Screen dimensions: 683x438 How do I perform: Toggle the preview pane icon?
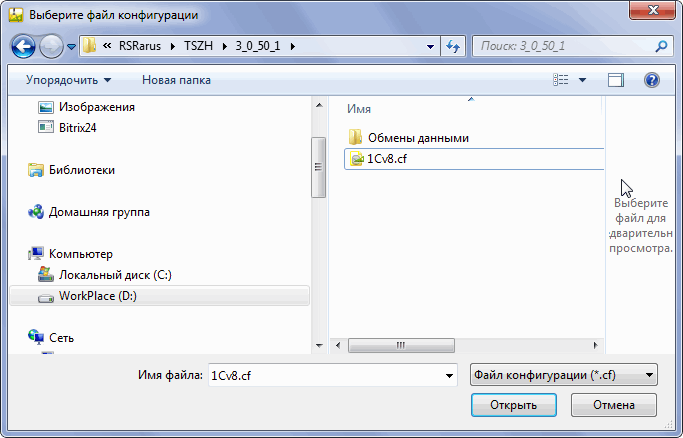[615, 80]
